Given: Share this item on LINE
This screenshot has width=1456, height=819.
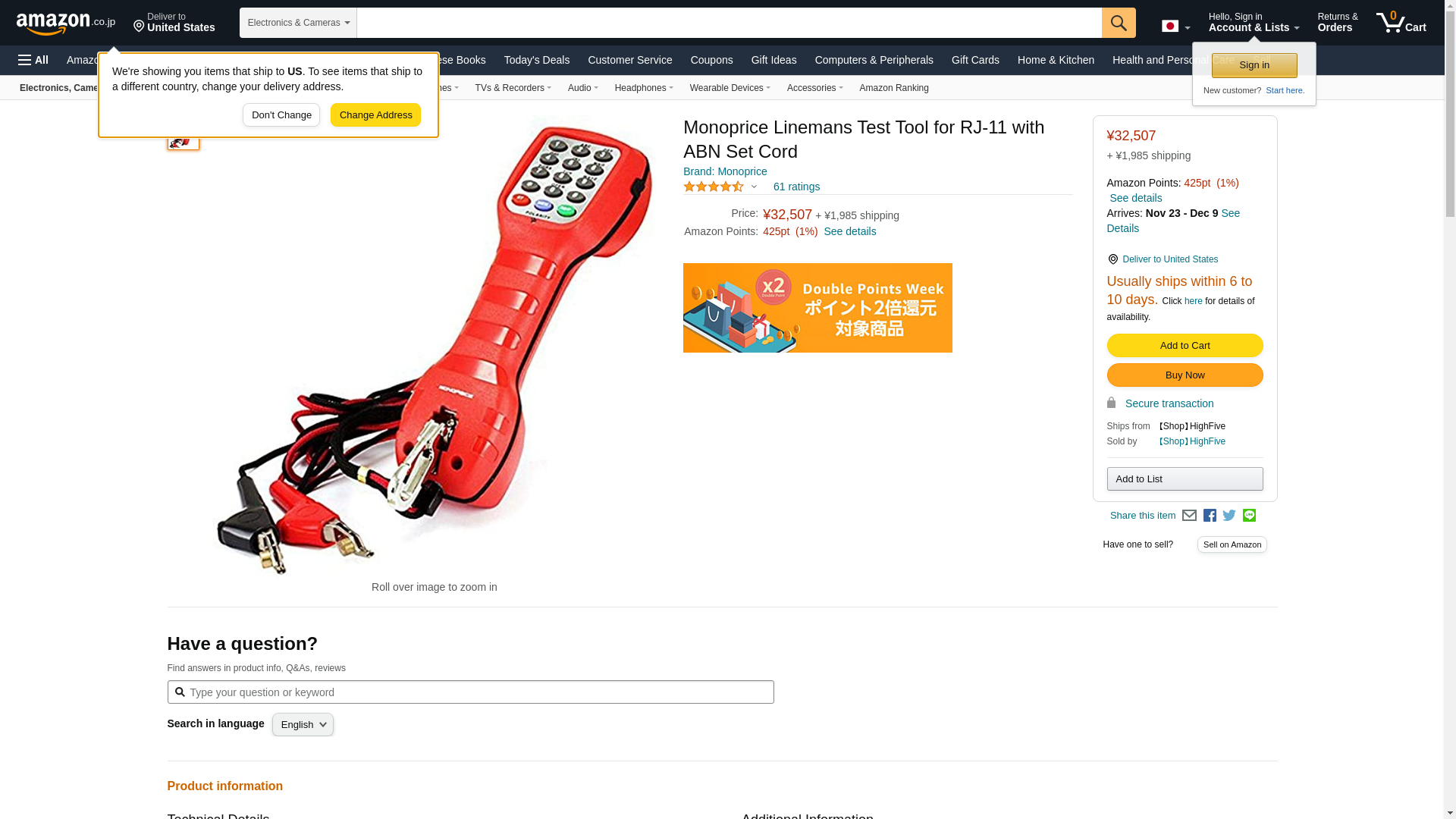Looking at the screenshot, I should pyautogui.click(x=1249, y=516).
